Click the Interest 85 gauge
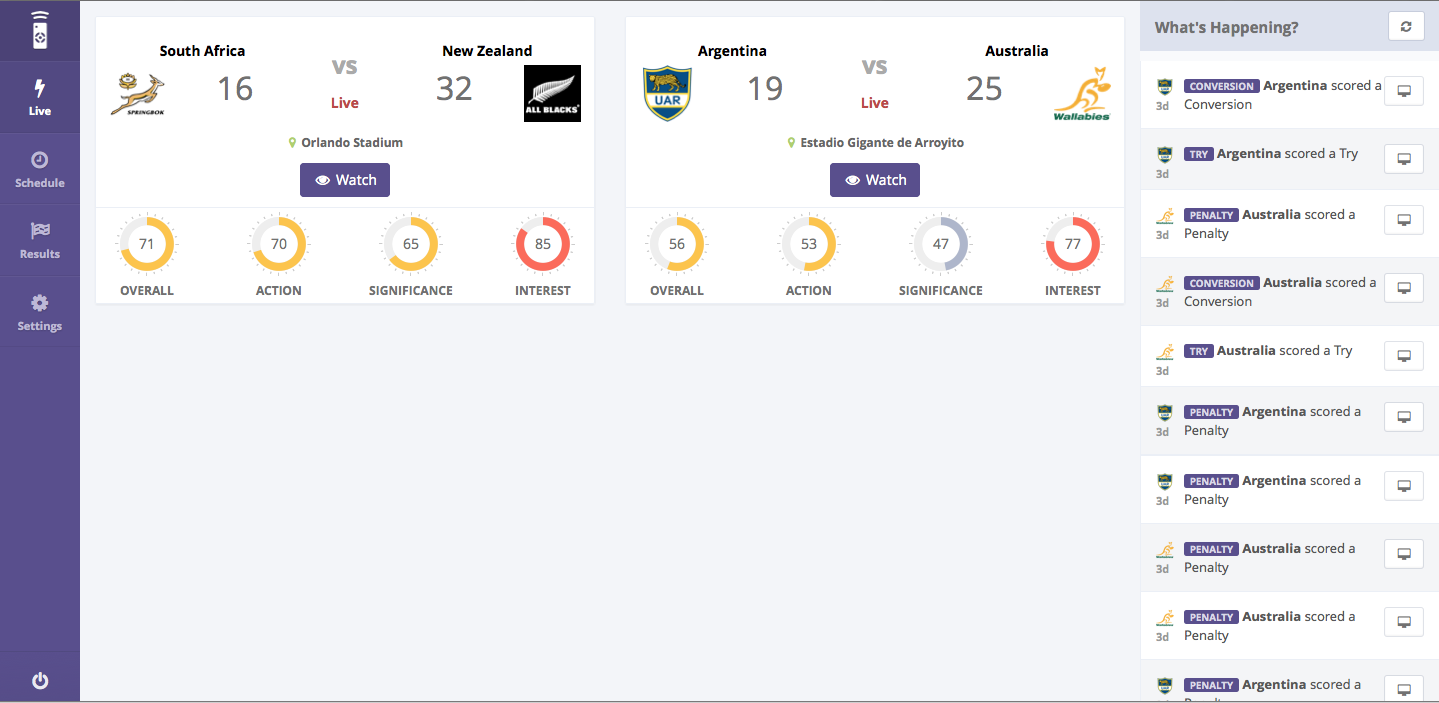The width and height of the screenshot is (1439, 703). pyautogui.click(x=542, y=245)
